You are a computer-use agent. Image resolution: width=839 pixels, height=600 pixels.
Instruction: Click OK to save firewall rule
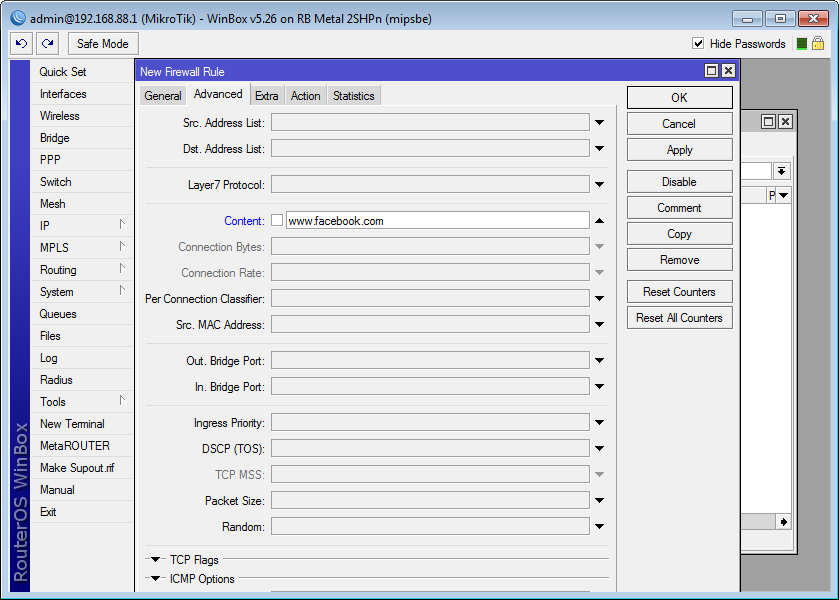[x=680, y=97]
